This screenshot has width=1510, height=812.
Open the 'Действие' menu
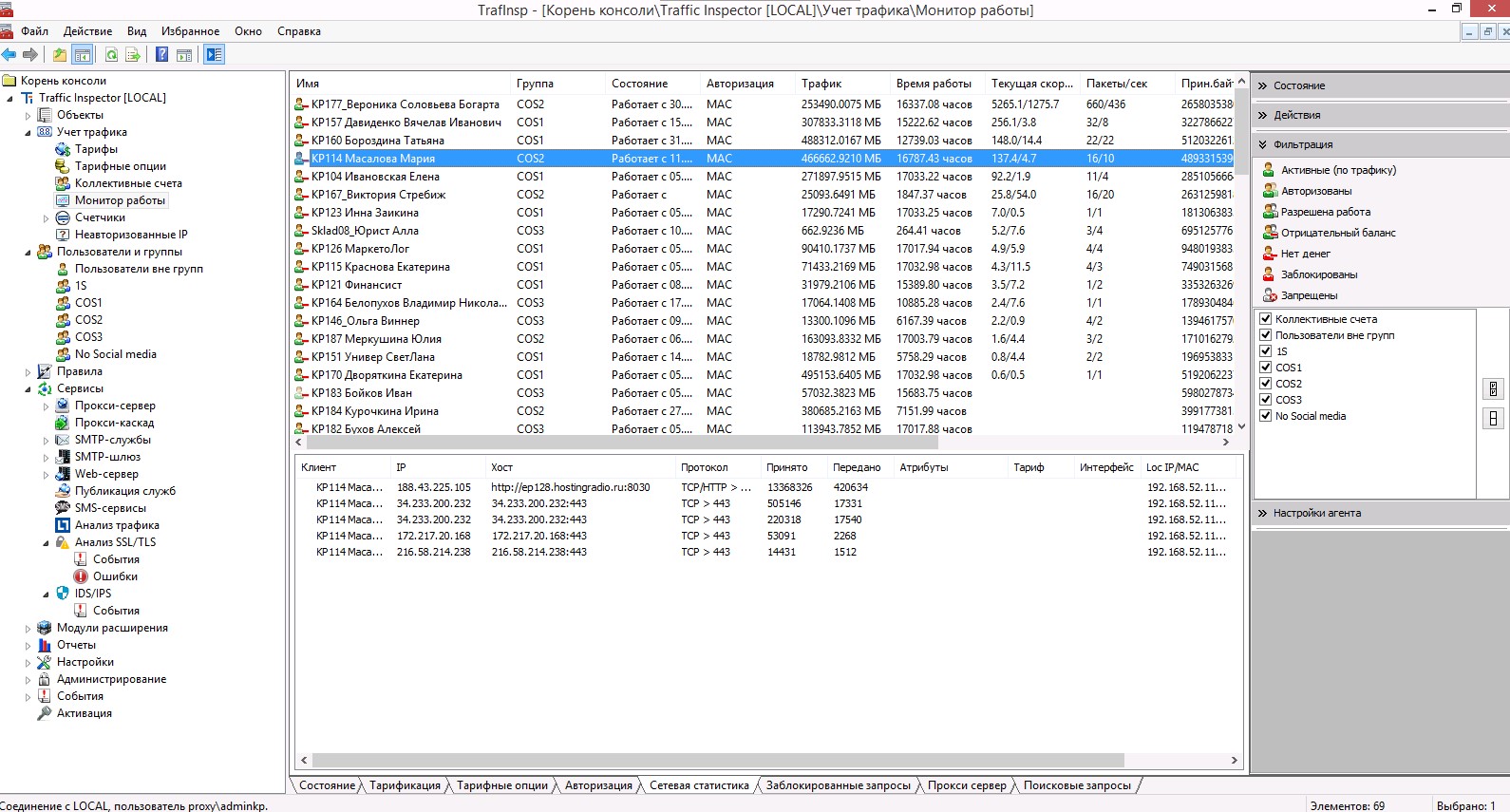tap(87, 31)
